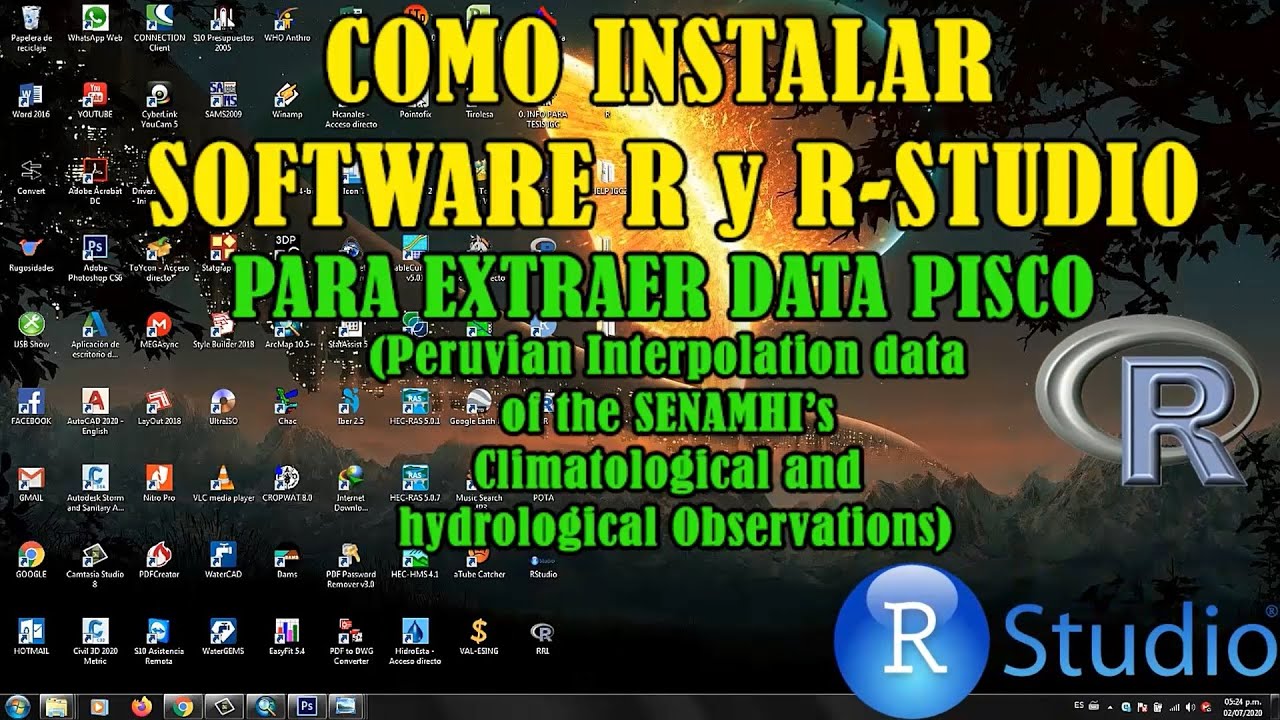Open LayOut 2018 shortcut

(159, 408)
